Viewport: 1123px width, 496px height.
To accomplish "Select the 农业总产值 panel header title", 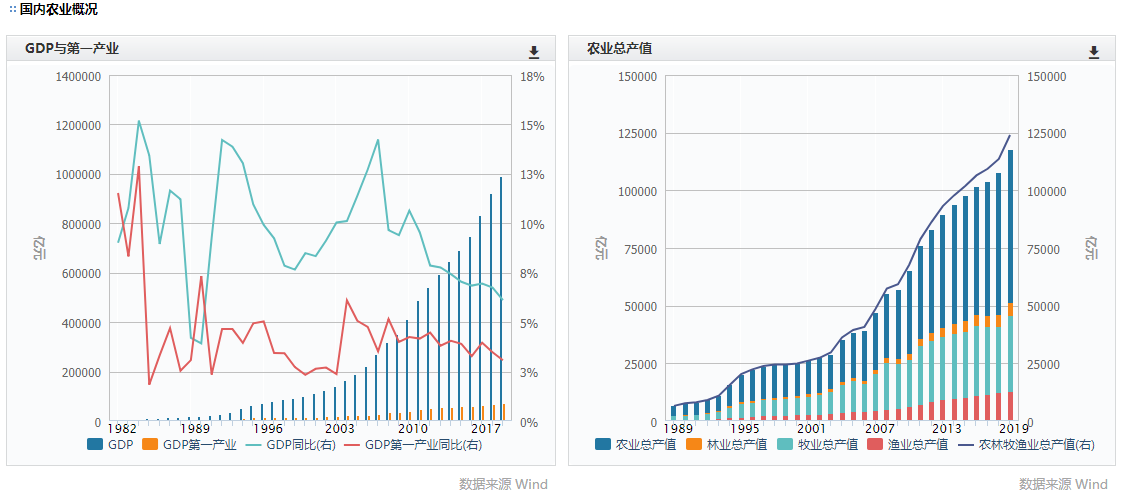I will point(620,49).
